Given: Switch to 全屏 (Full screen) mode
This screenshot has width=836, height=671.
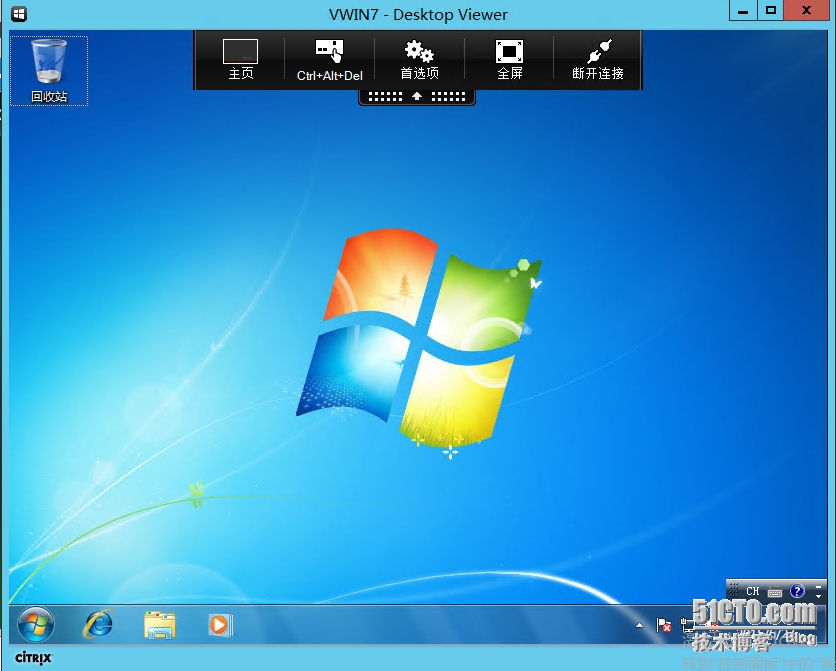Looking at the screenshot, I should 509,59.
